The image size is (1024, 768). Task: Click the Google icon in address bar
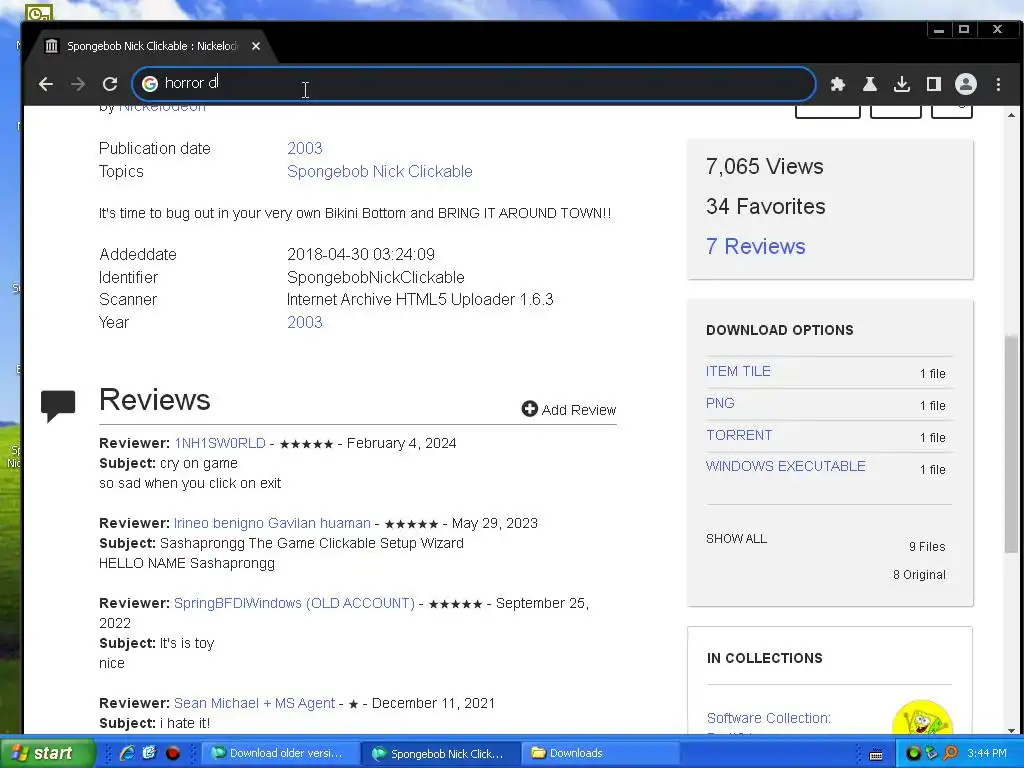pos(150,84)
